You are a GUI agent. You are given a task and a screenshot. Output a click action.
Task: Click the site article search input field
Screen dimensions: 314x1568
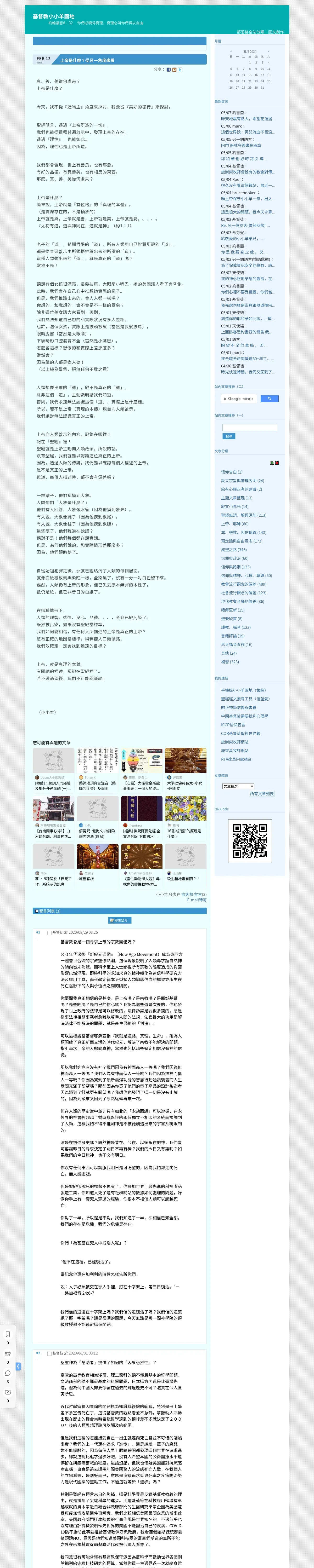coord(250,428)
